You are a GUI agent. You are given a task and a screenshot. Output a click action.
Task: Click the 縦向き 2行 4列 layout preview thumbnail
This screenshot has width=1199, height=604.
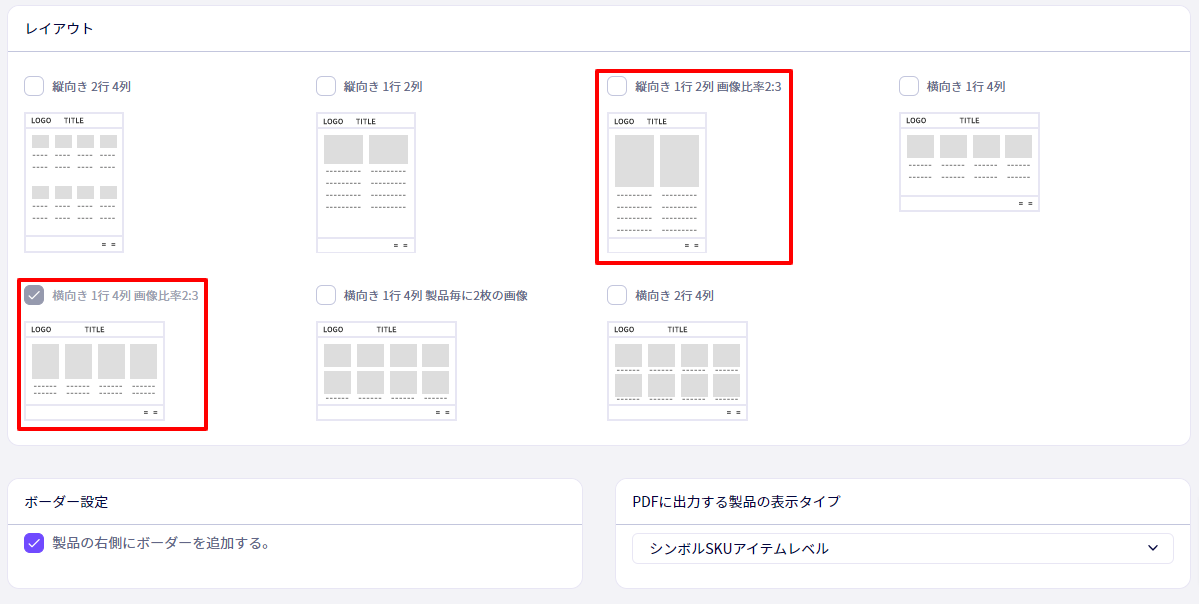point(74,182)
